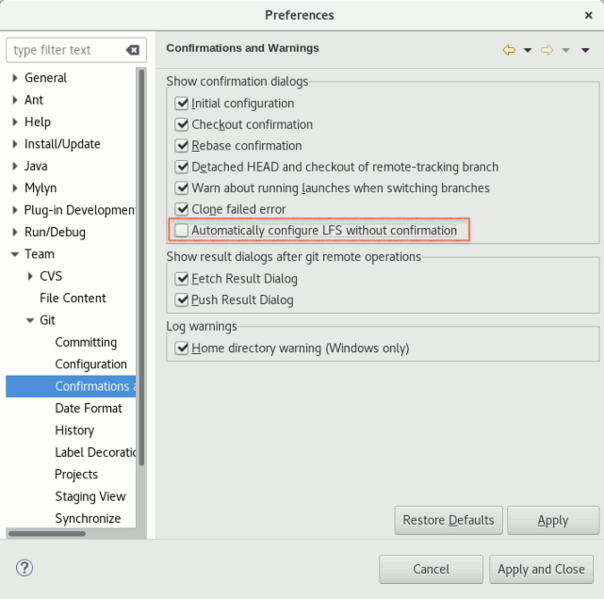Expand the Plug-in Development node
The height and width of the screenshot is (599, 604).
click(15, 210)
